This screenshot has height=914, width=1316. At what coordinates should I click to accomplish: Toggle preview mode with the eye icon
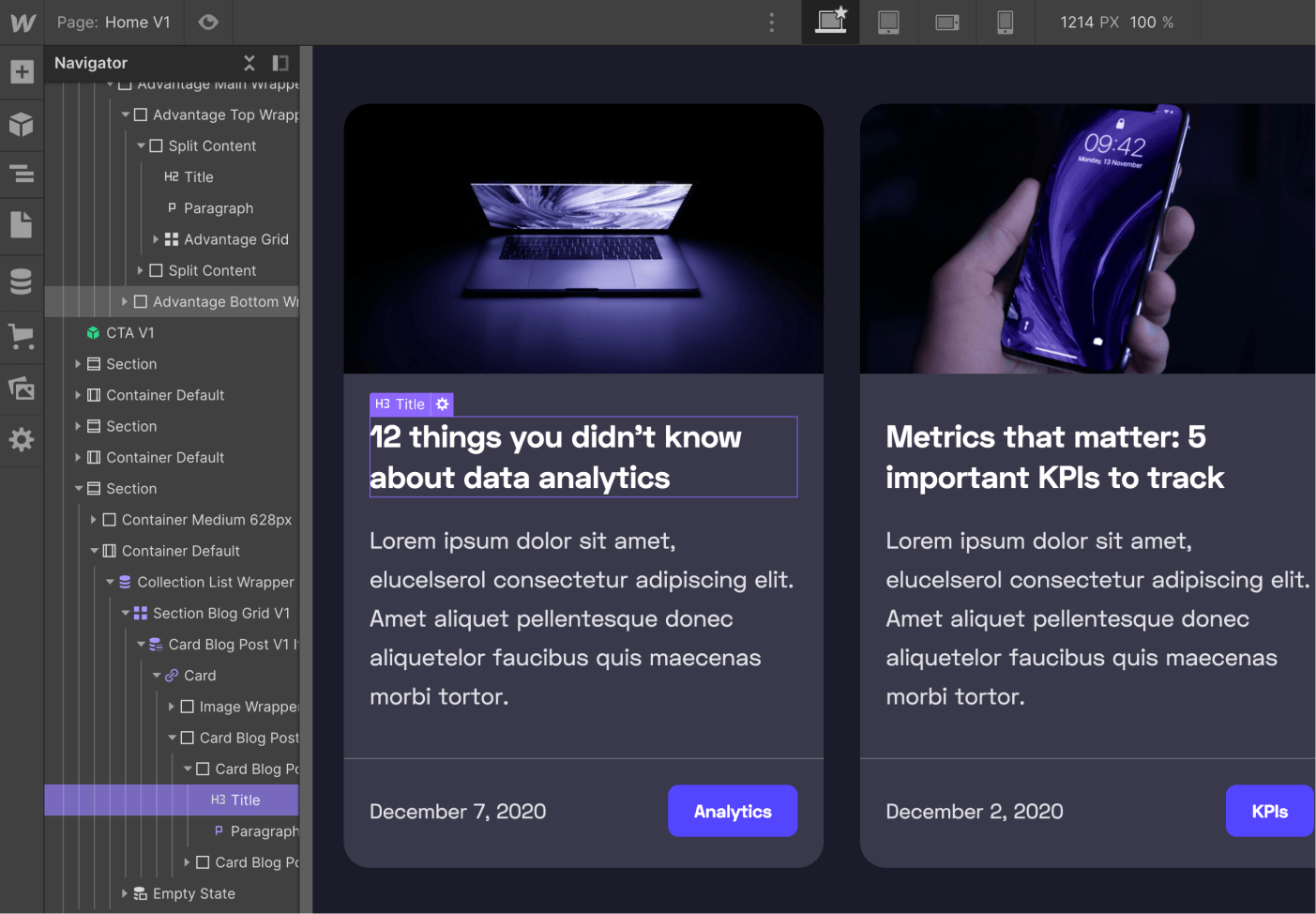(x=207, y=22)
